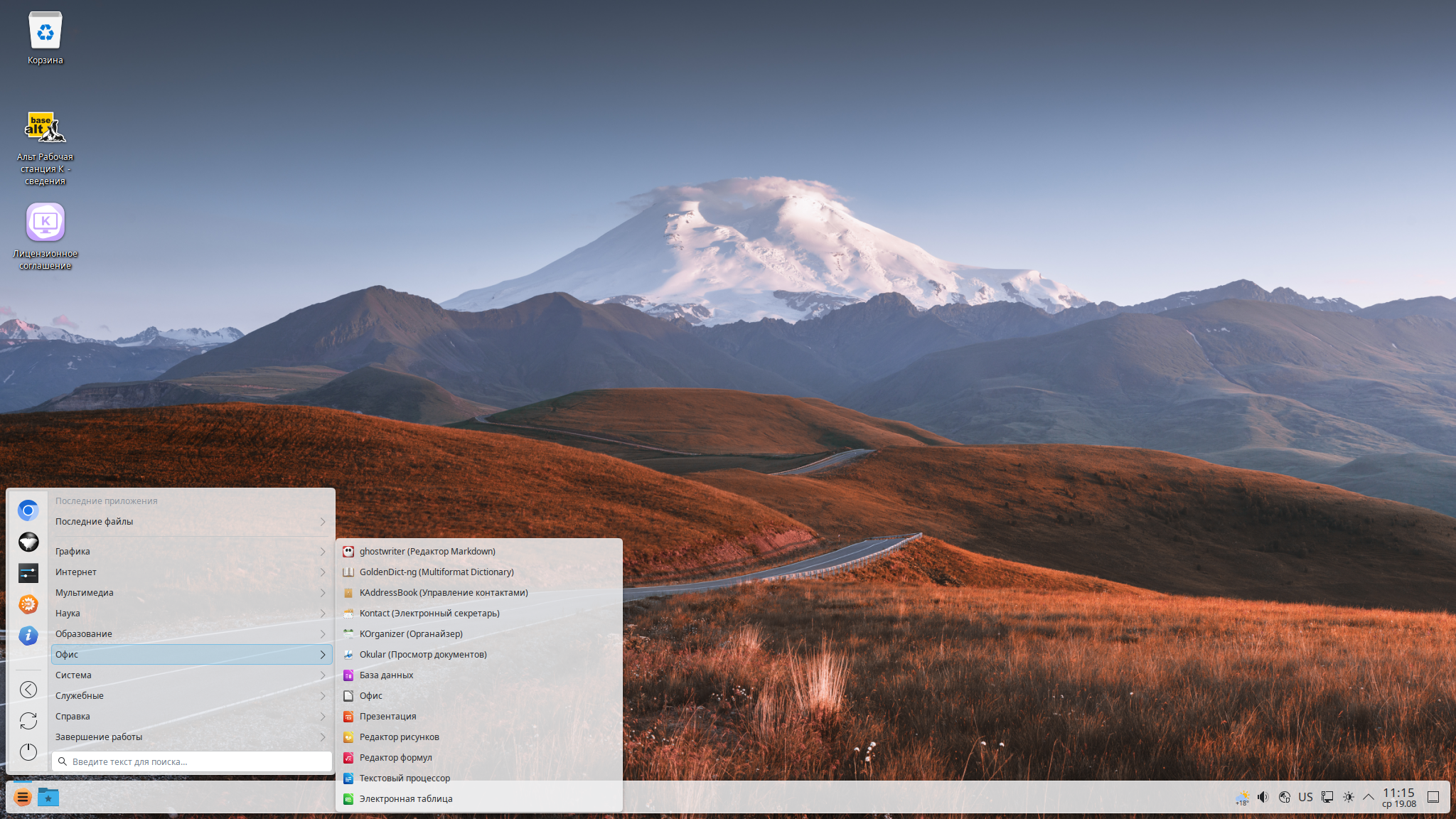Open the blue info favorite icon

[28, 636]
